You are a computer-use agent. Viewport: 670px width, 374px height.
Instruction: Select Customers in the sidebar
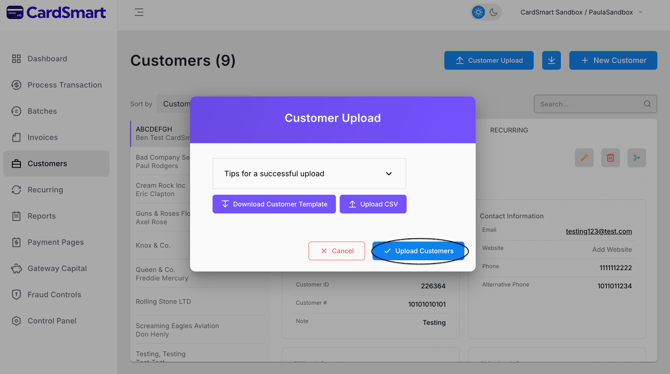tap(56, 163)
